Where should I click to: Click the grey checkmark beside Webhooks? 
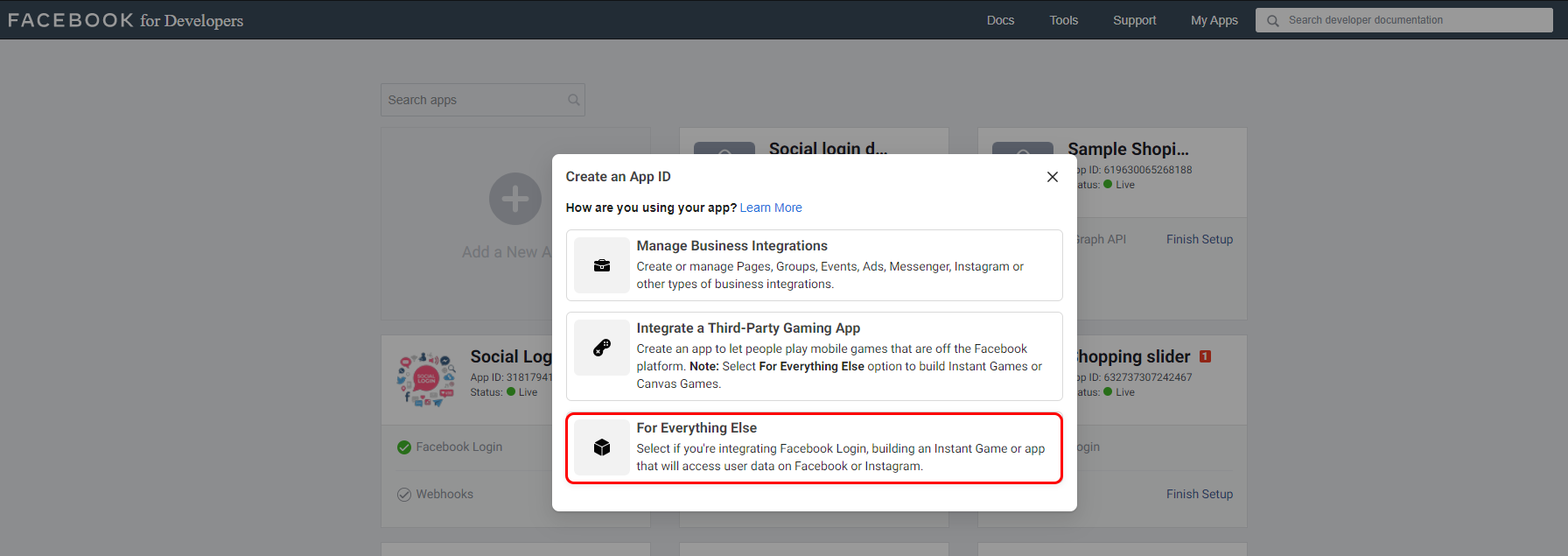404,495
